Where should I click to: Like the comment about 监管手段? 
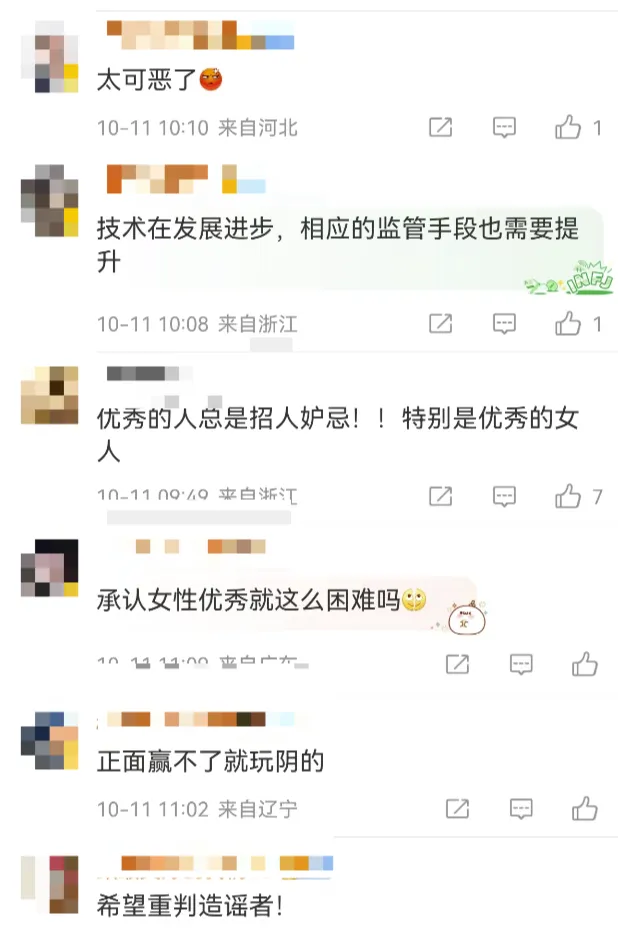tap(568, 324)
